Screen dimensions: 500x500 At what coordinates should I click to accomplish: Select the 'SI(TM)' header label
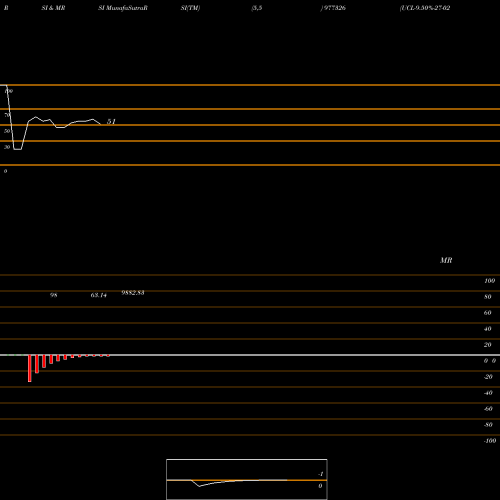[x=190, y=8]
